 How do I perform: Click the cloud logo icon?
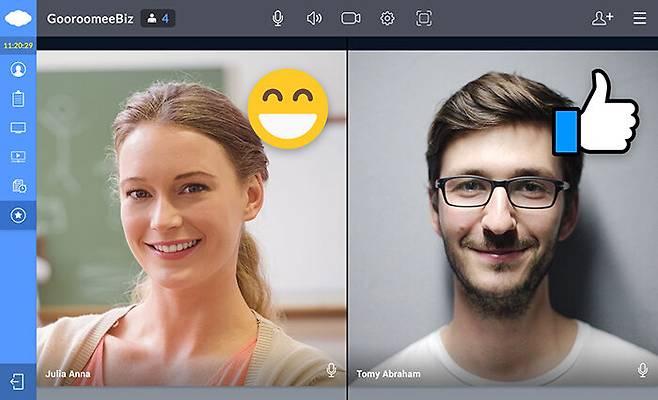[x=18, y=18]
